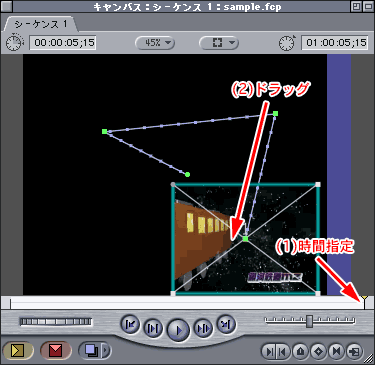
Task: Click the Add Marker button
Action: point(301,351)
